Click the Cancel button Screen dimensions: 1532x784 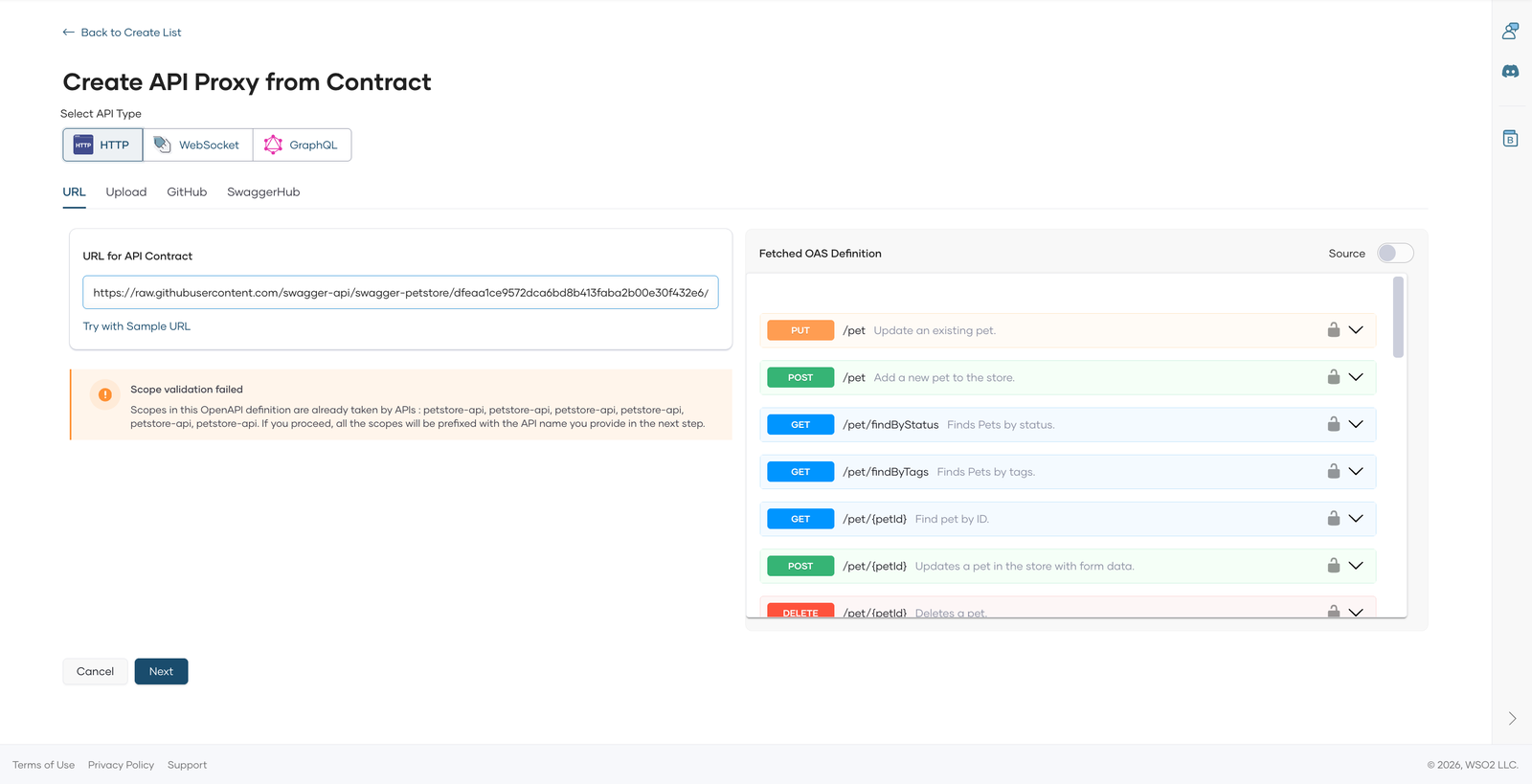[95, 672]
